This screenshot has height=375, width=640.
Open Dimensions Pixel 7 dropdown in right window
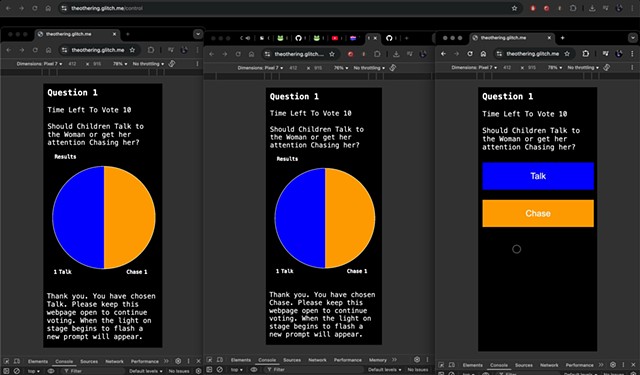474,67
